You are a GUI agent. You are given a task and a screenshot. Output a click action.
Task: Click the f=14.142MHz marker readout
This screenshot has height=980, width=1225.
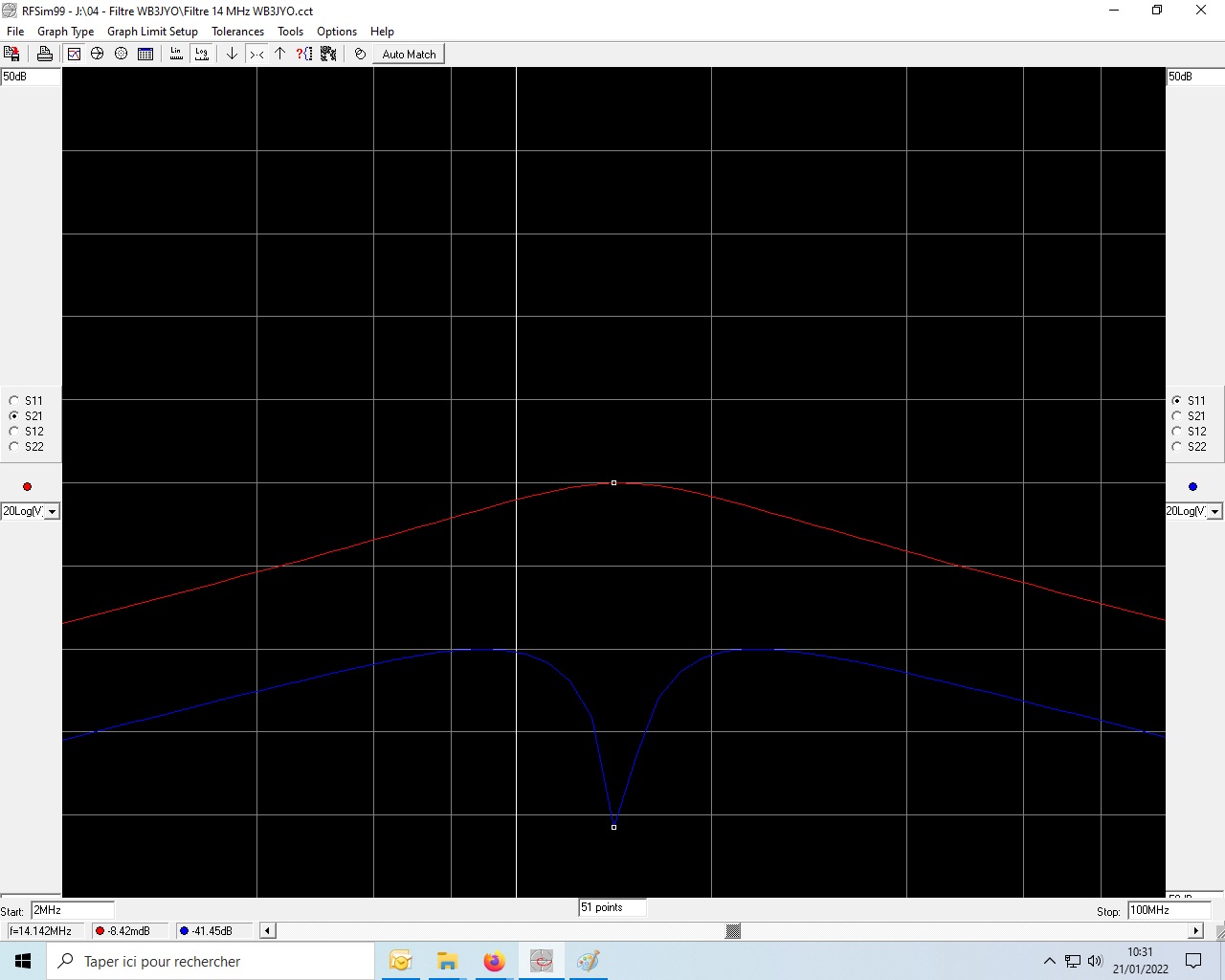pos(45,930)
